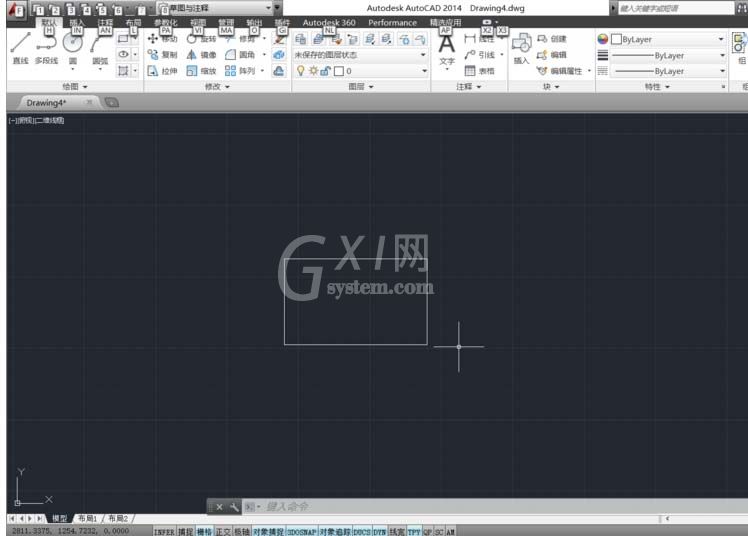Select the multiline Text (文字) tool
748x536 pixels.
447,50
